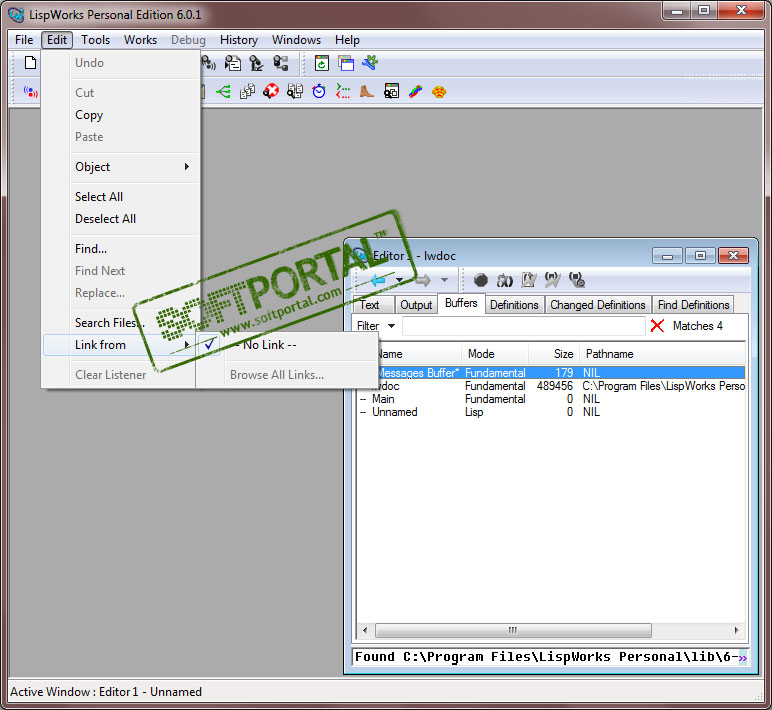Open the forward history dropdown arrow

[444, 280]
